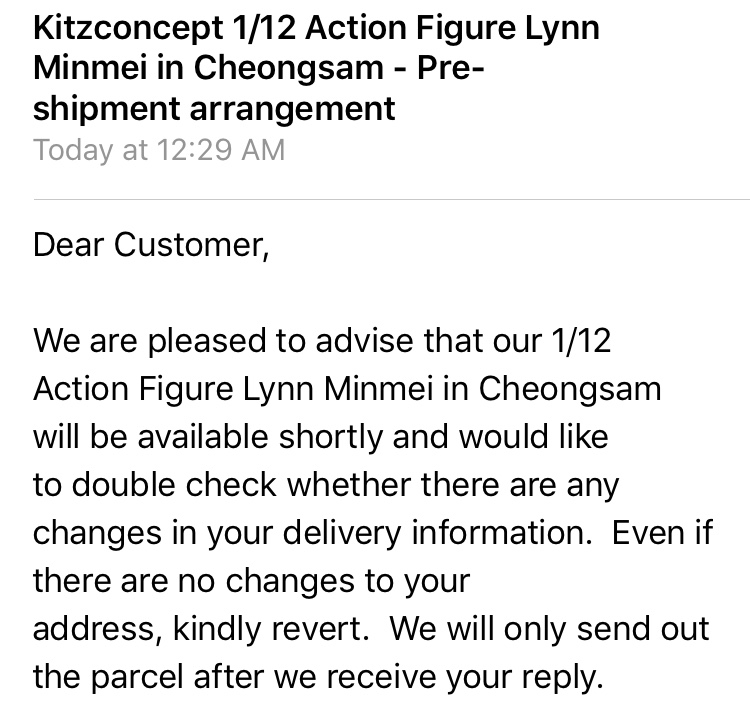Click the line 'will be available shortly and would like'
The width and height of the screenshot is (750, 725).
[x=320, y=438]
